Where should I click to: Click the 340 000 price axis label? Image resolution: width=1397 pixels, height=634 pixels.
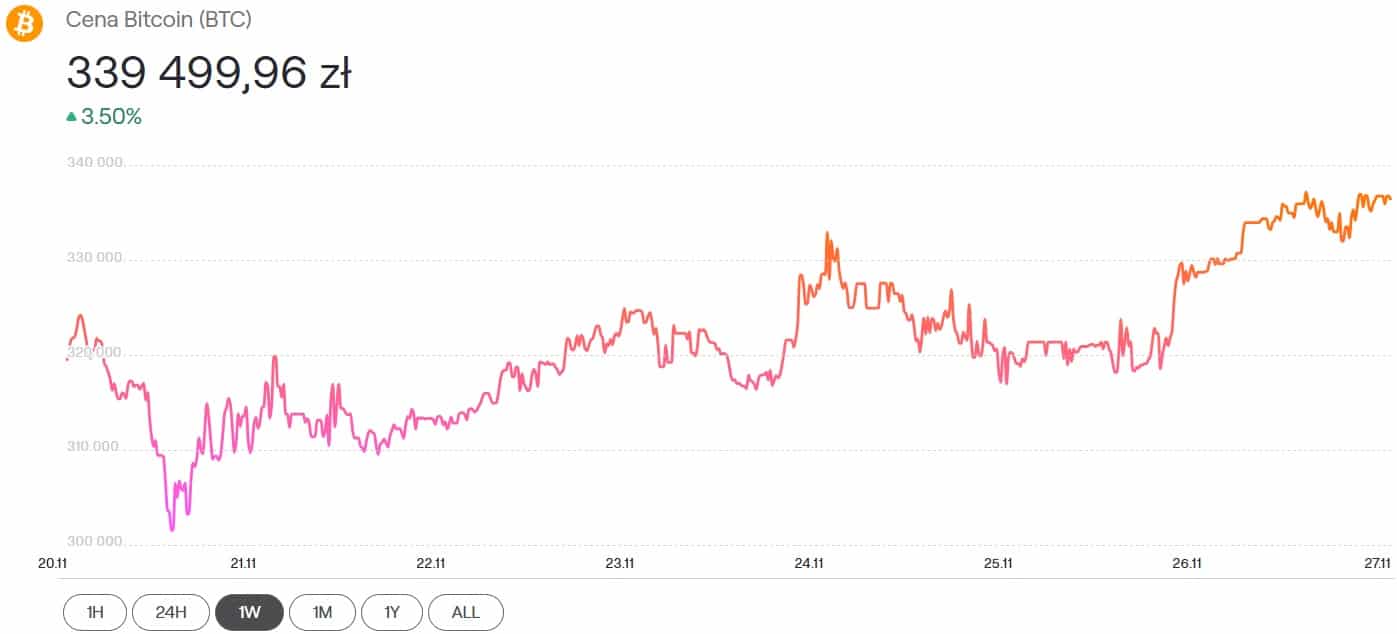94,163
